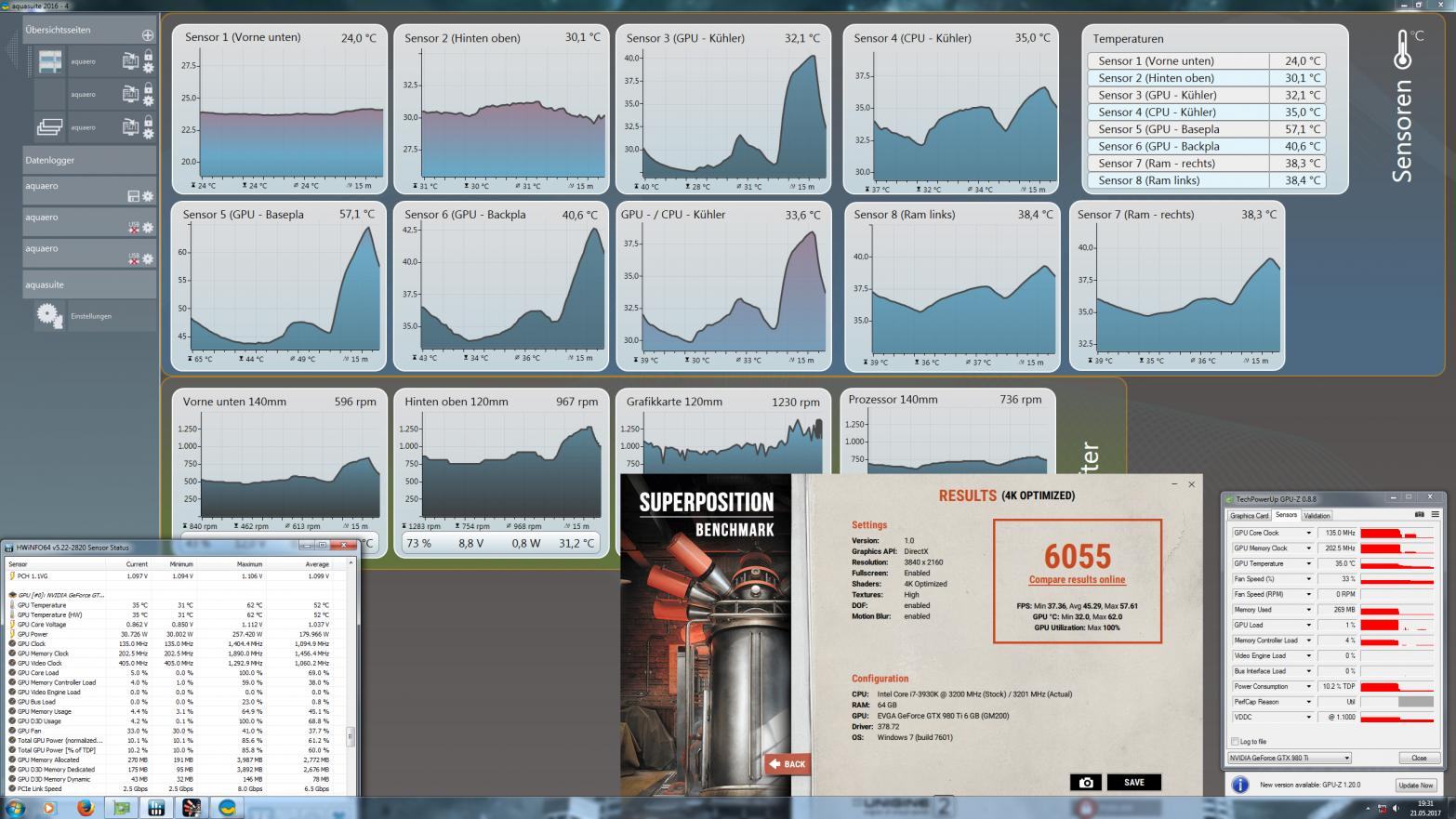The image size is (1456, 819).
Task: Click the GPU-Z screenshot camera icon
Action: click(x=1419, y=514)
